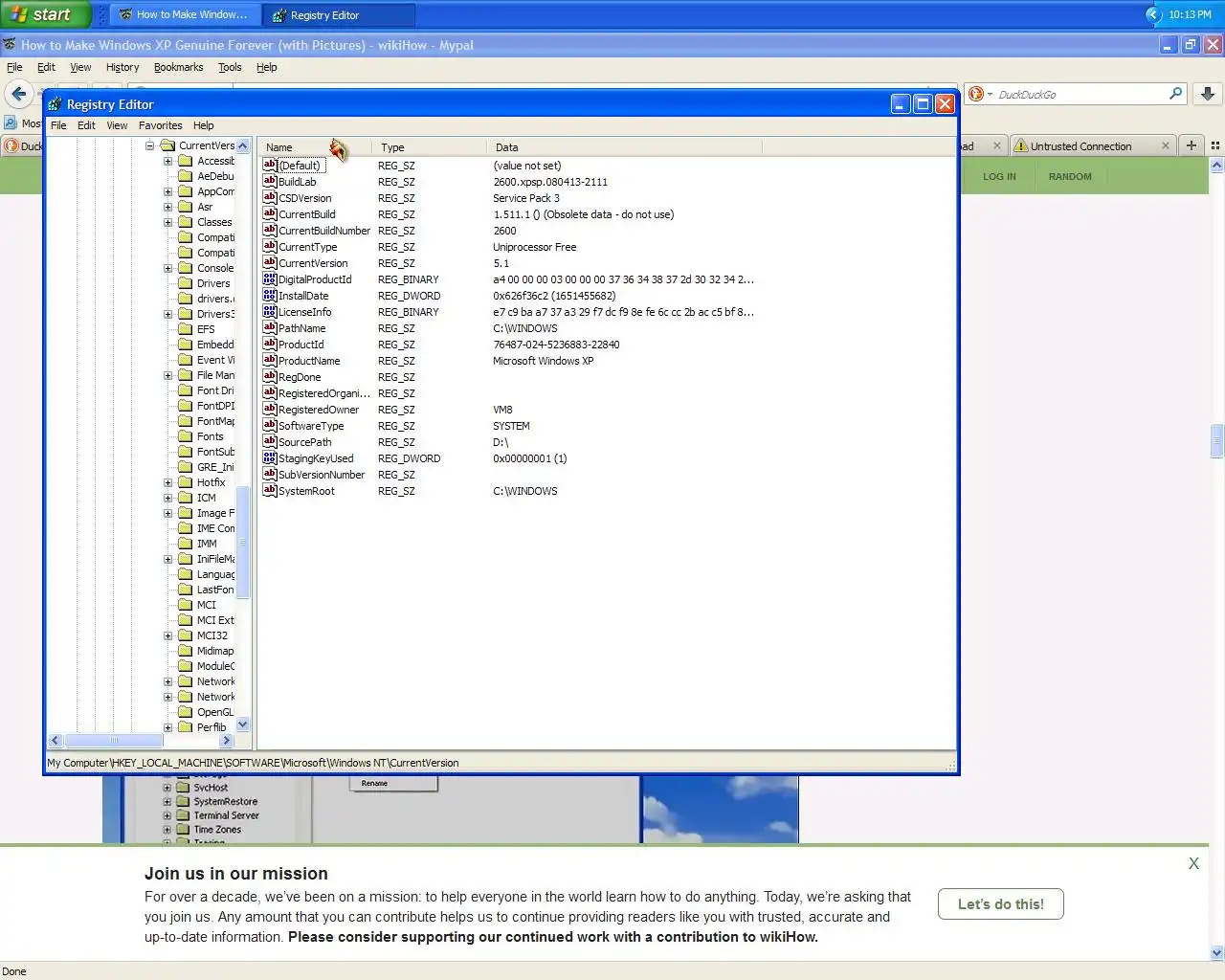Click the Let's do this! button
This screenshot has width=1225, height=980.
click(1001, 904)
